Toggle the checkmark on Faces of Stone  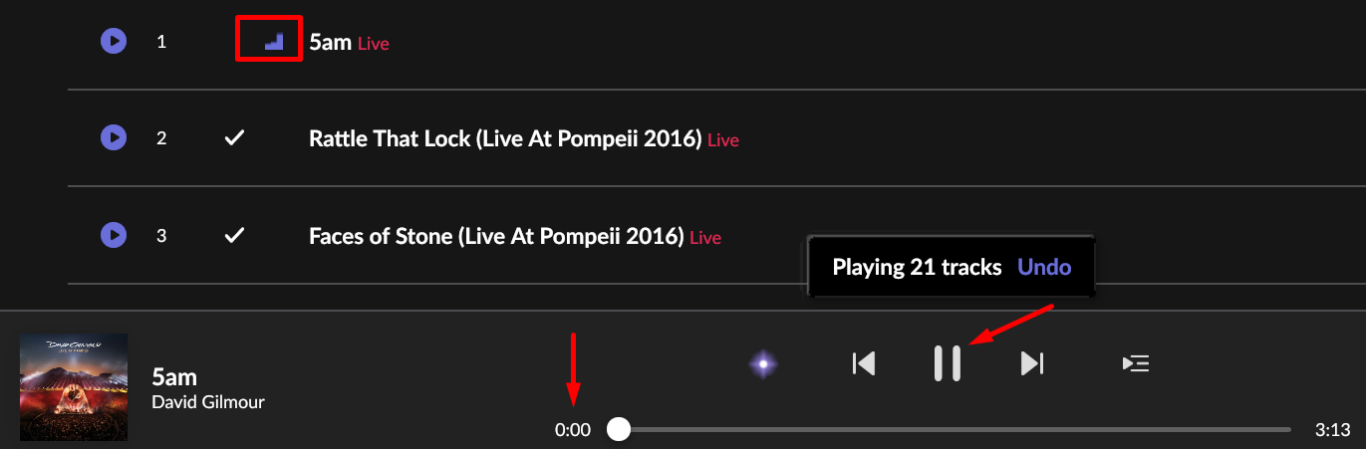click(x=234, y=235)
